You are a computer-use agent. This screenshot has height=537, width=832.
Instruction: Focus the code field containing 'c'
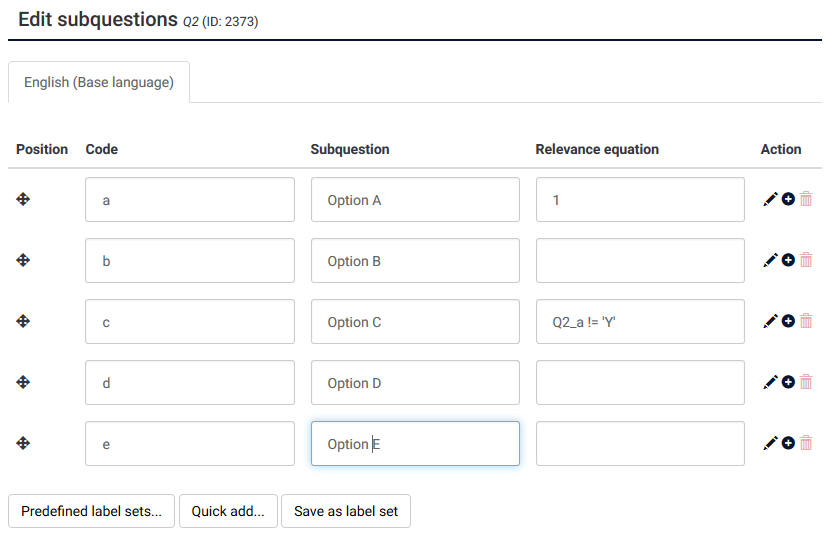[190, 322]
